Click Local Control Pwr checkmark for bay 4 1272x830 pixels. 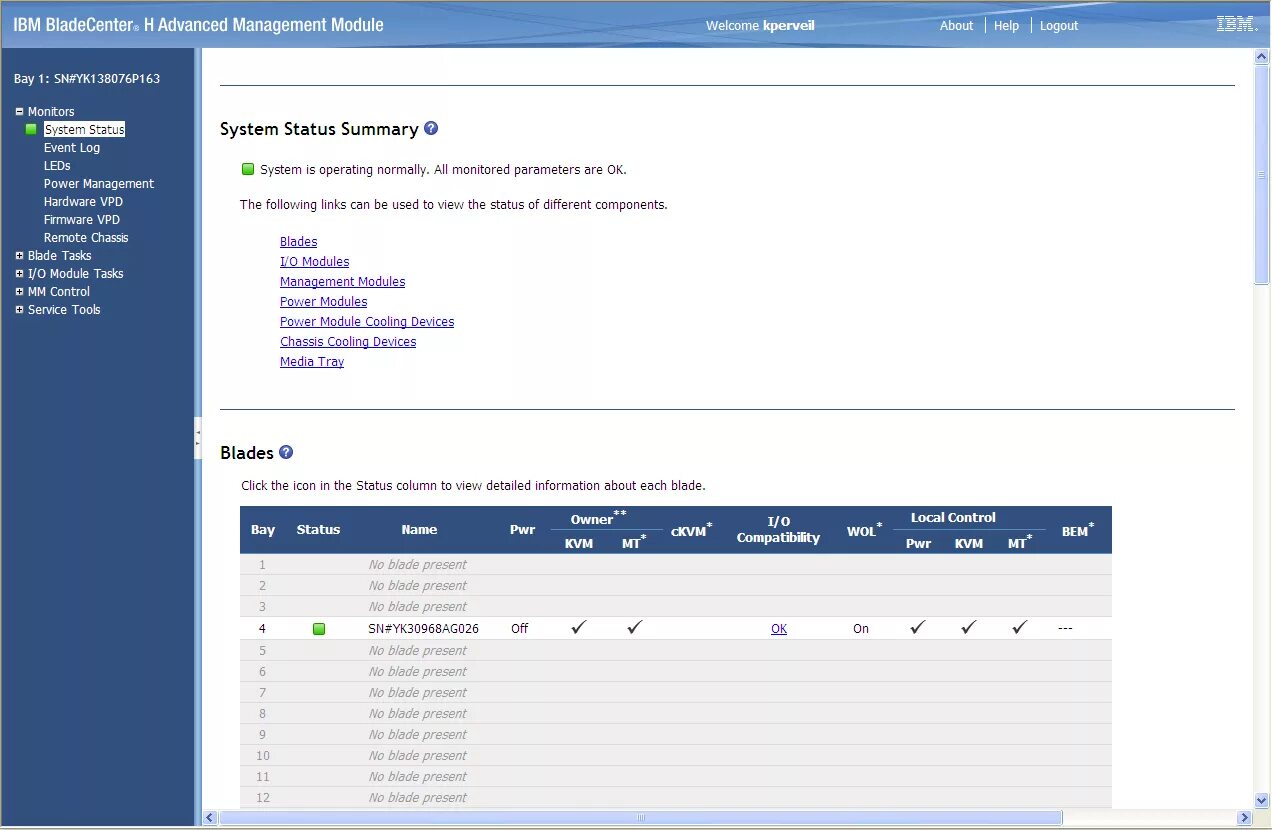tap(918, 628)
